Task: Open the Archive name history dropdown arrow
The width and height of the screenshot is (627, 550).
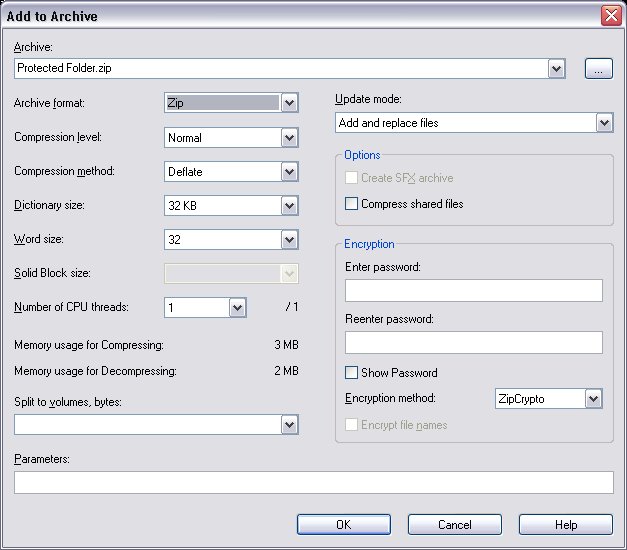Action: 556,68
